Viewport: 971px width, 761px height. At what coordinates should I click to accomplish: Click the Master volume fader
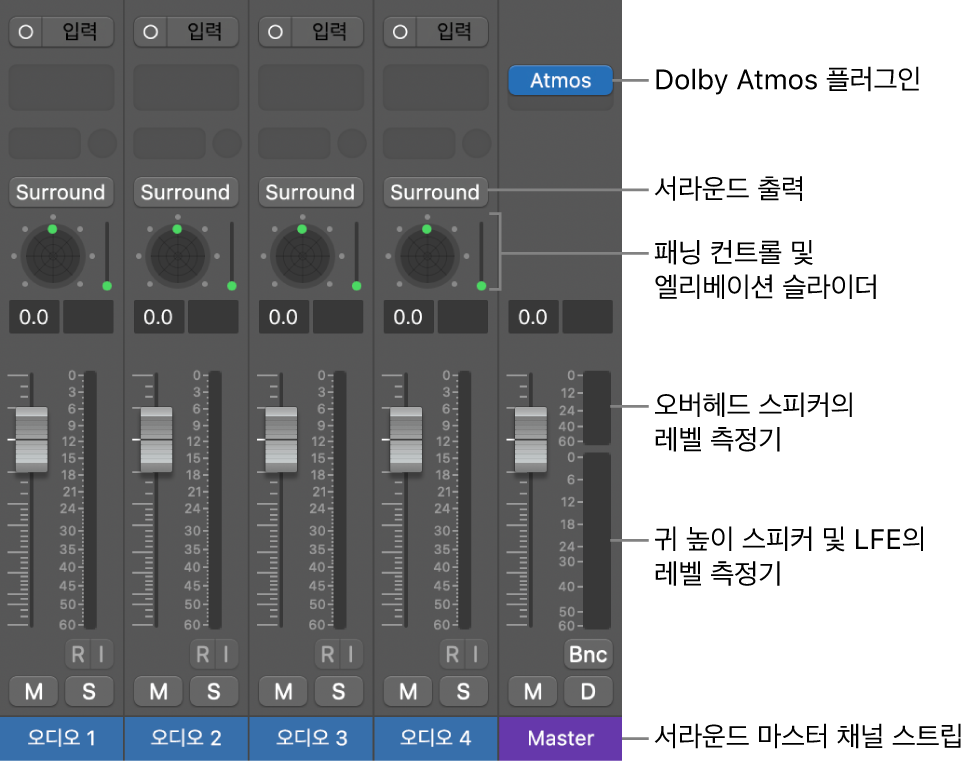pos(531,440)
